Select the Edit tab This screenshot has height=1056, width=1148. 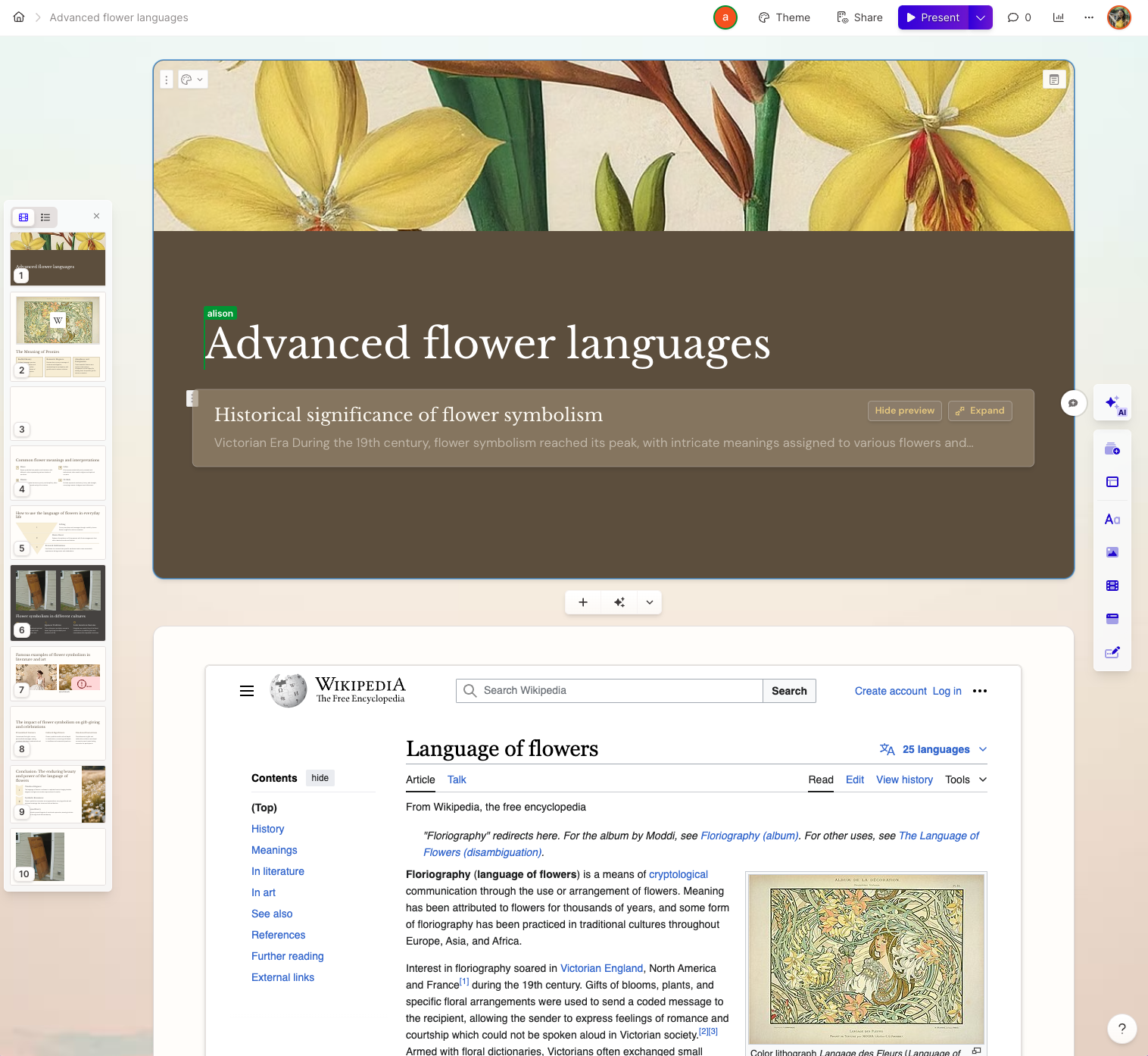click(855, 780)
